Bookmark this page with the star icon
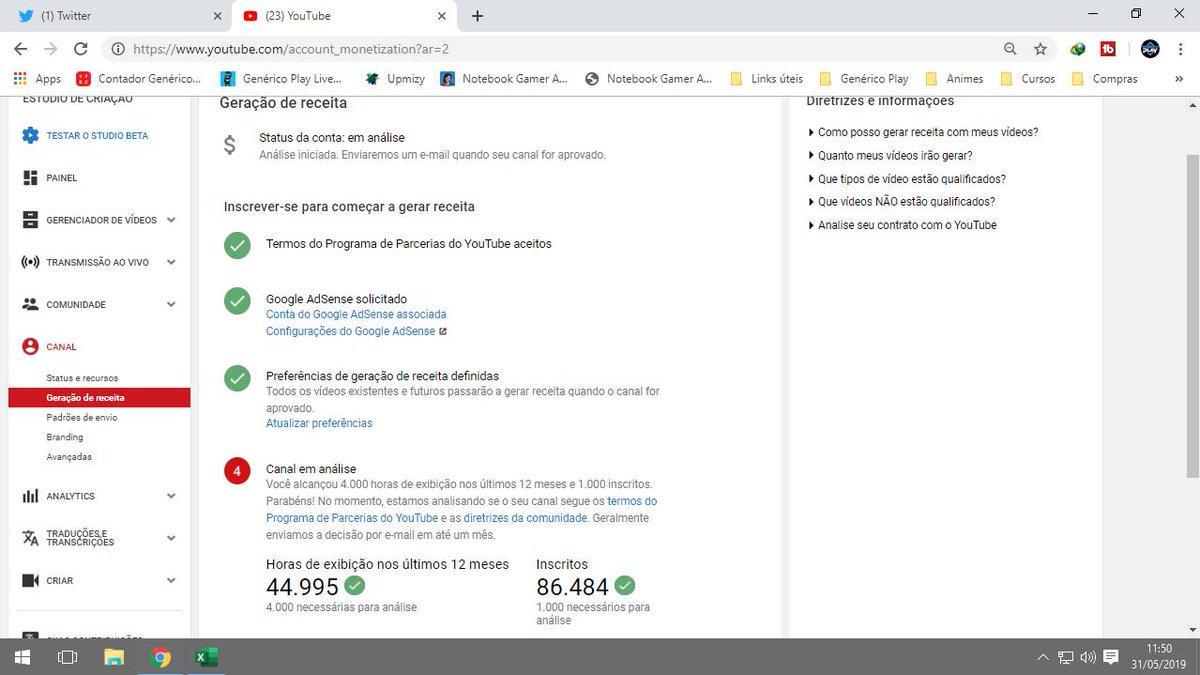The image size is (1200, 675). click(1040, 48)
